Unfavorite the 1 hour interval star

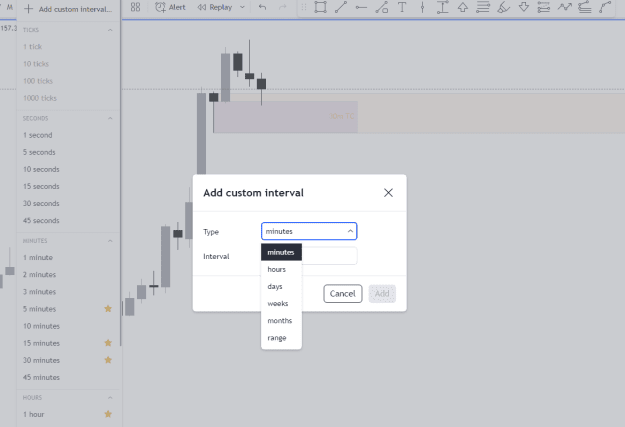[x=108, y=414]
